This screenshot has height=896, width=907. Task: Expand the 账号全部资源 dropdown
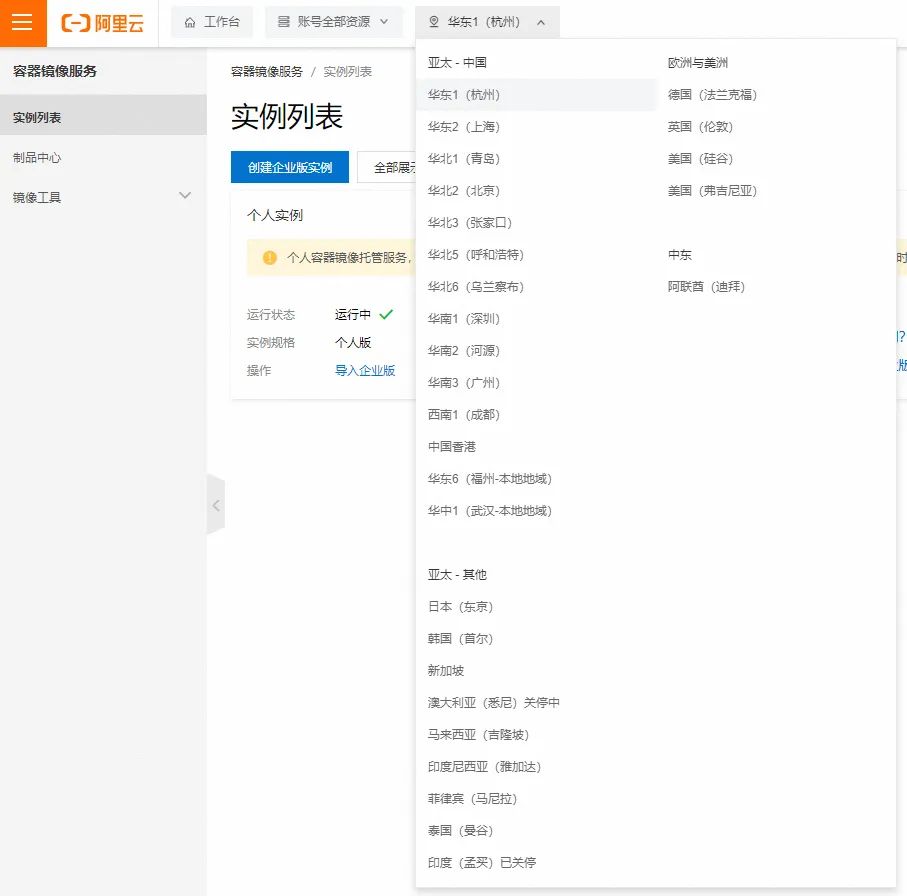click(333, 22)
